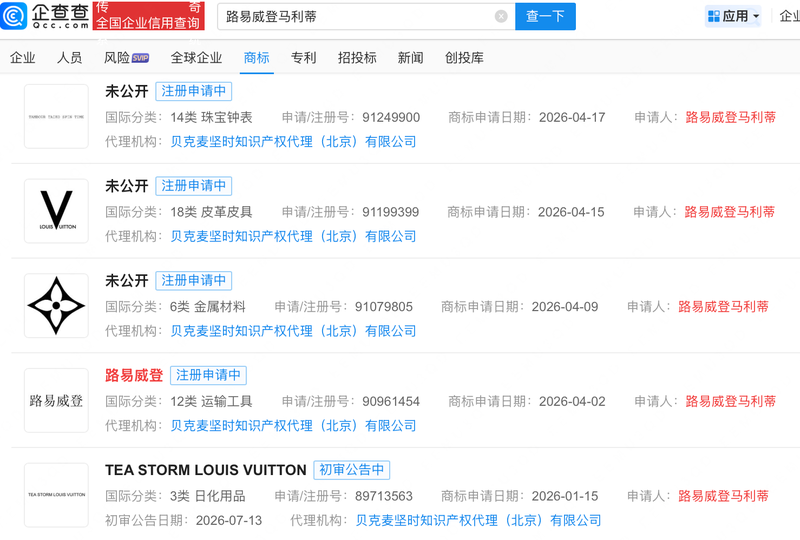This screenshot has width=800, height=540.
Task: Click the 初审公告中 status tag
Action: 352,470
